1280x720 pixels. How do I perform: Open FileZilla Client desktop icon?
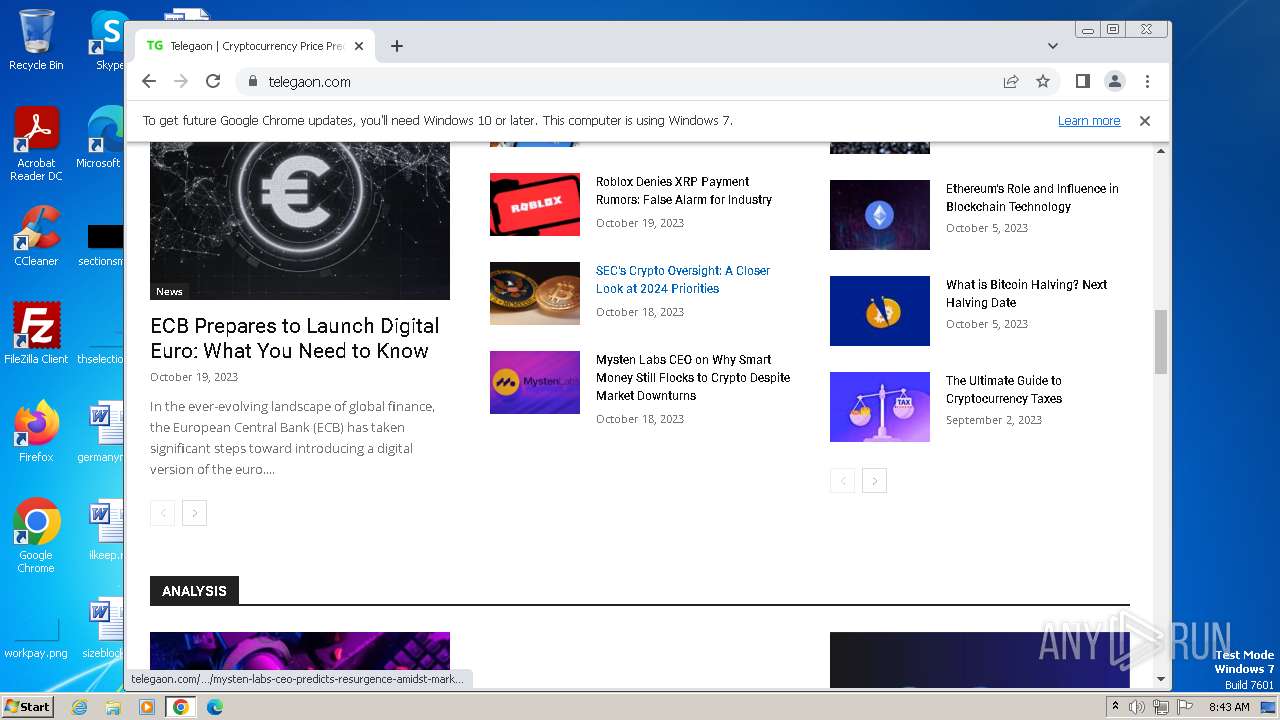(x=36, y=334)
